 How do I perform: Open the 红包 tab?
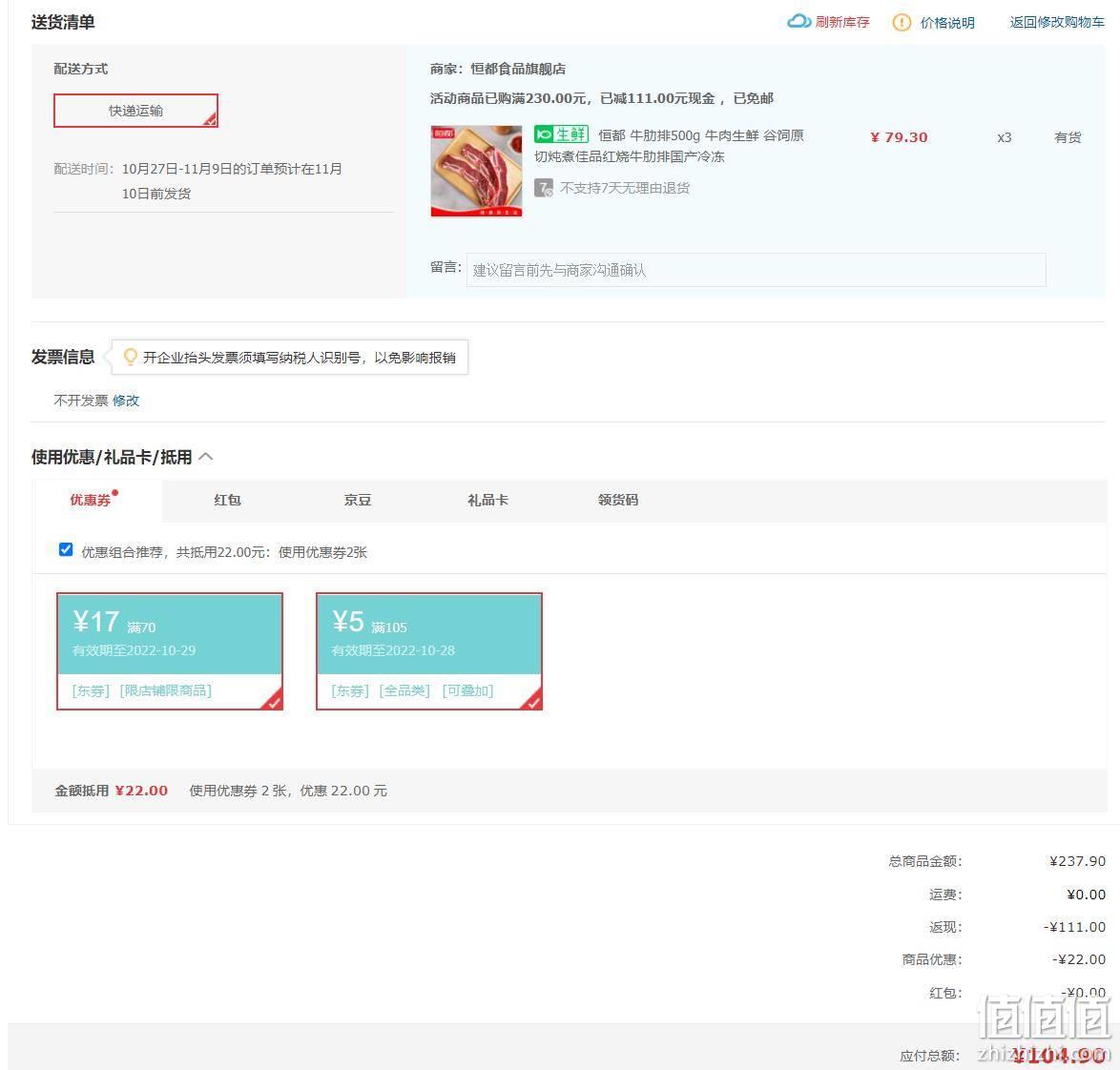click(x=227, y=500)
